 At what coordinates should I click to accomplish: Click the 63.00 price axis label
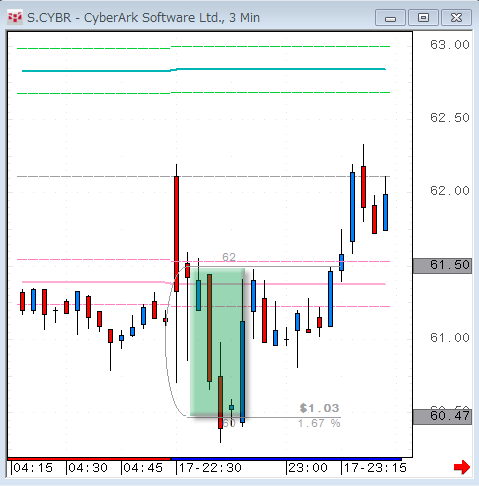(450, 45)
